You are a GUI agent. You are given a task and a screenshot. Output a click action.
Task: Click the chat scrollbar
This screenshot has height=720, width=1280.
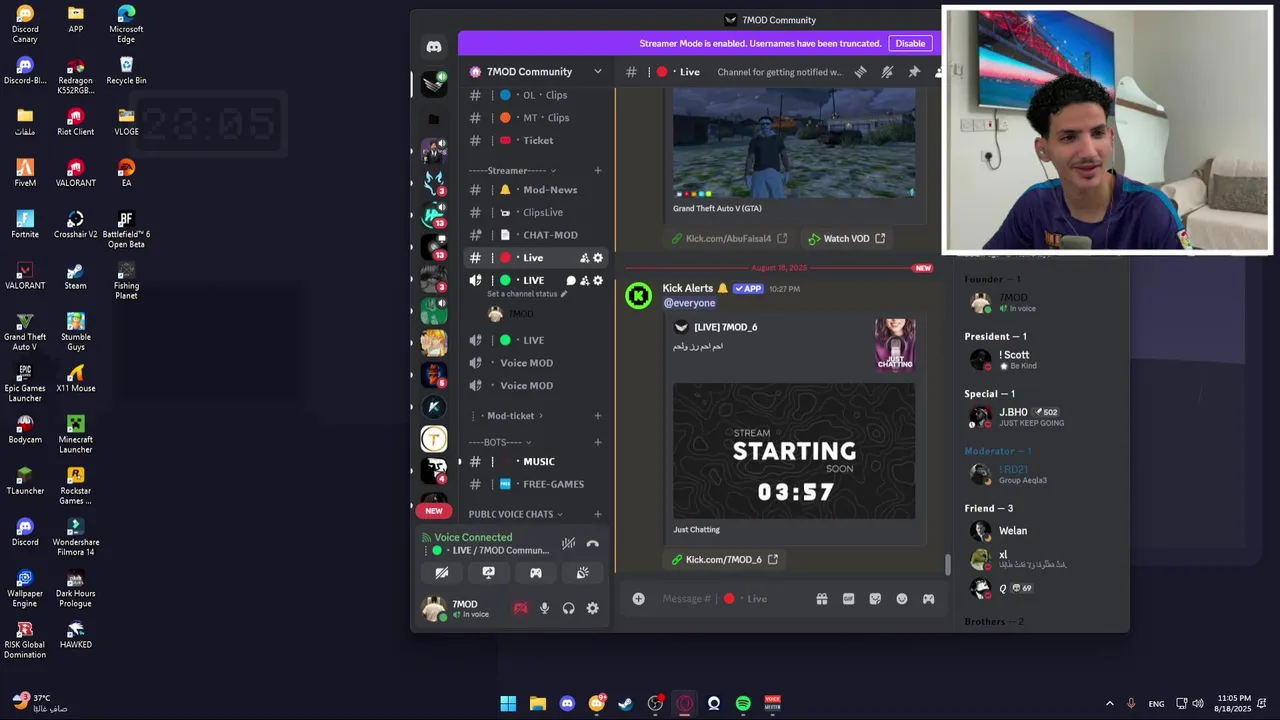948,564
